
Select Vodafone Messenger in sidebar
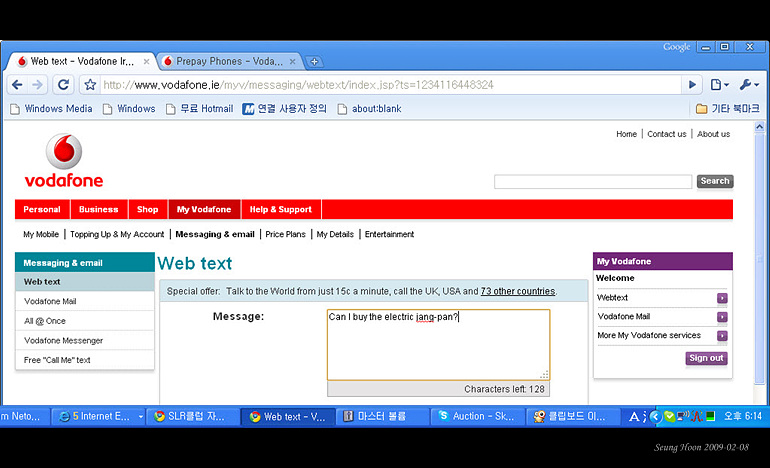(x=85, y=340)
